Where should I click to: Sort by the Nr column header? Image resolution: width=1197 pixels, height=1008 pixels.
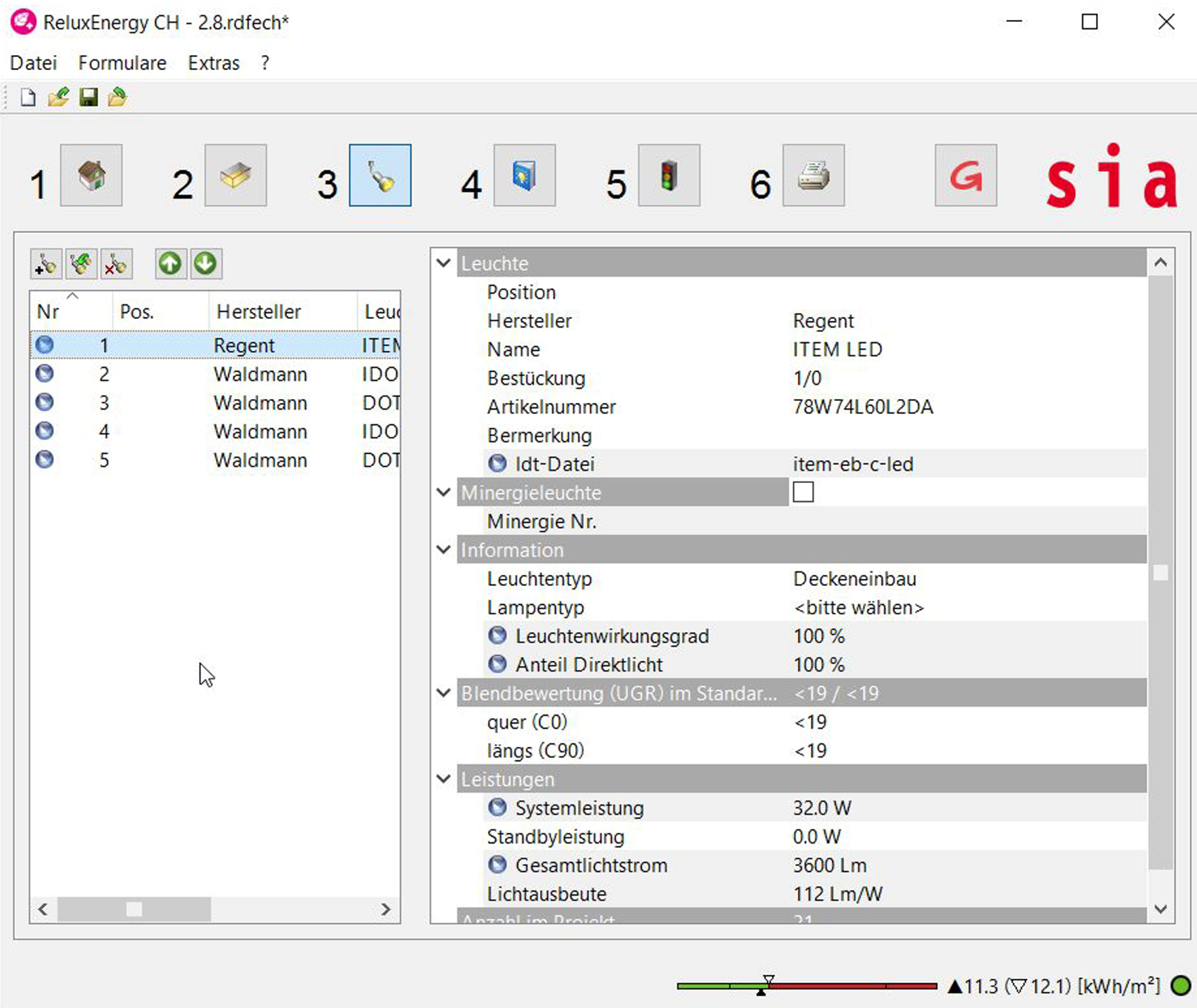(x=71, y=311)
